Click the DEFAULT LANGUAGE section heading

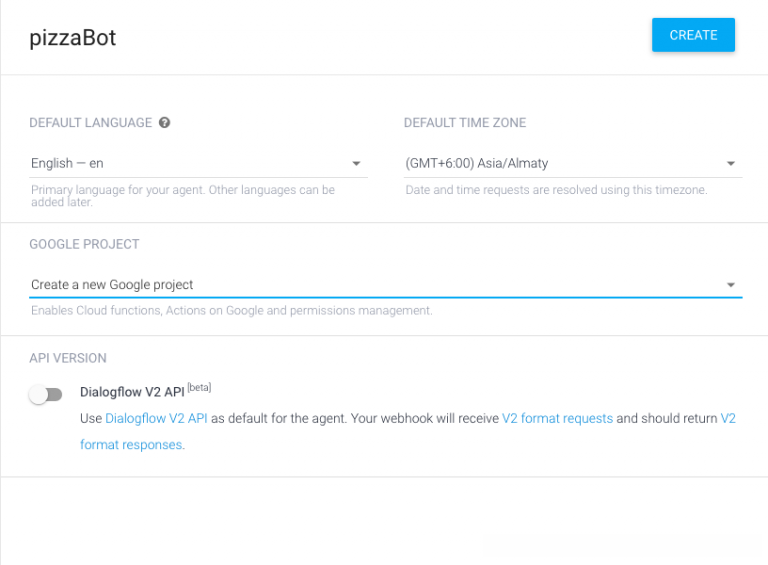(x=90, y=123)
